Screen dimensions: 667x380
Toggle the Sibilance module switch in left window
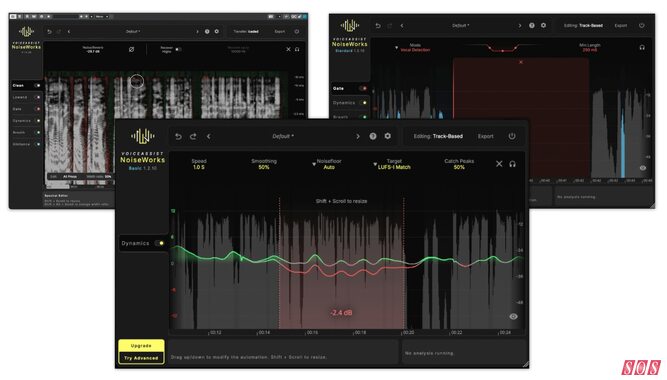[x=37, y=145]
